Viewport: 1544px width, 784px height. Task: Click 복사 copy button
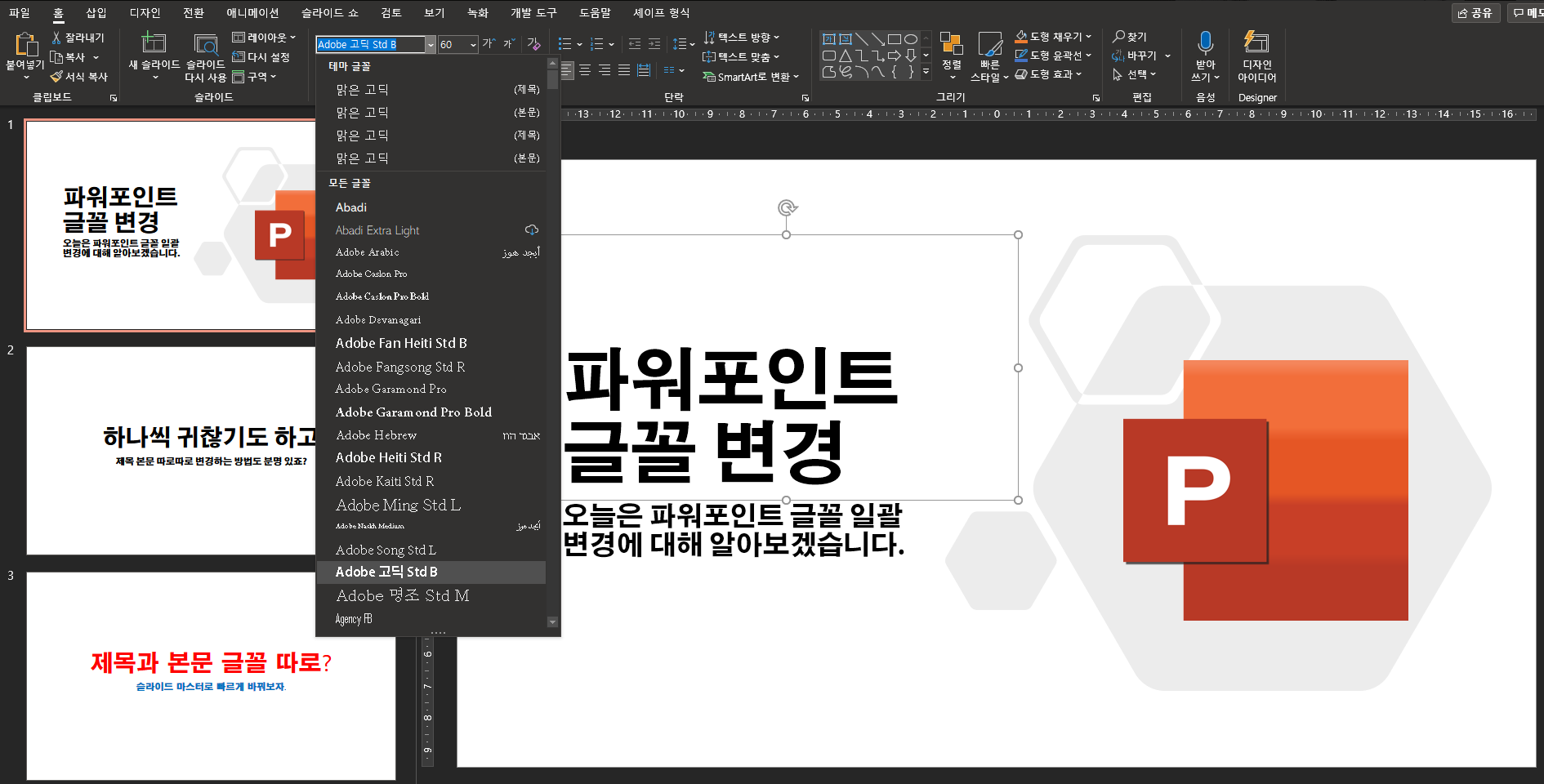(x=74, y=57)
